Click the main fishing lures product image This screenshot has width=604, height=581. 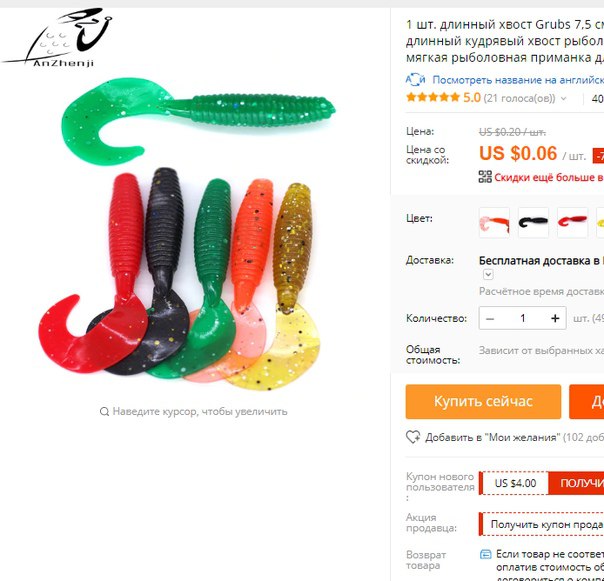(186, 233)
